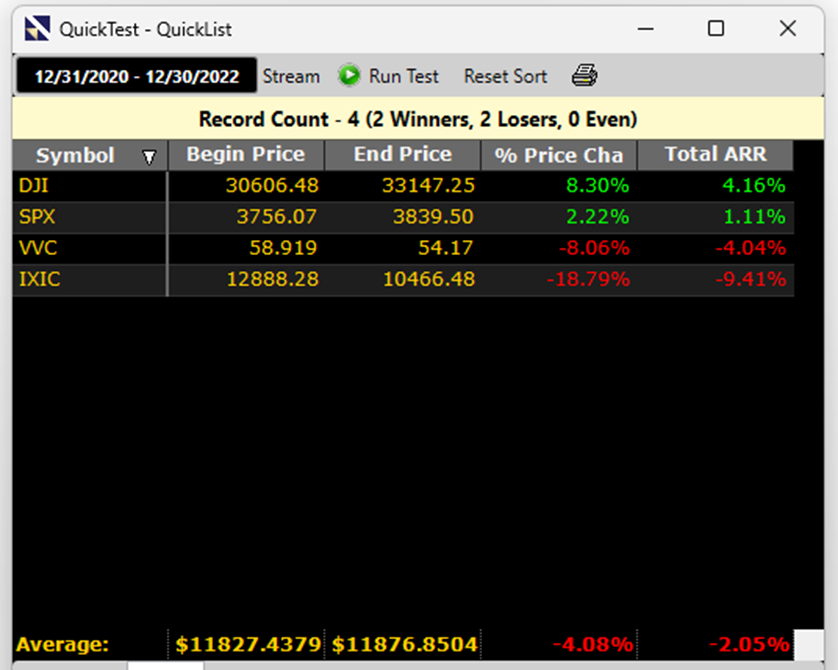Sort by % Price Change column header

click(559, 155)
